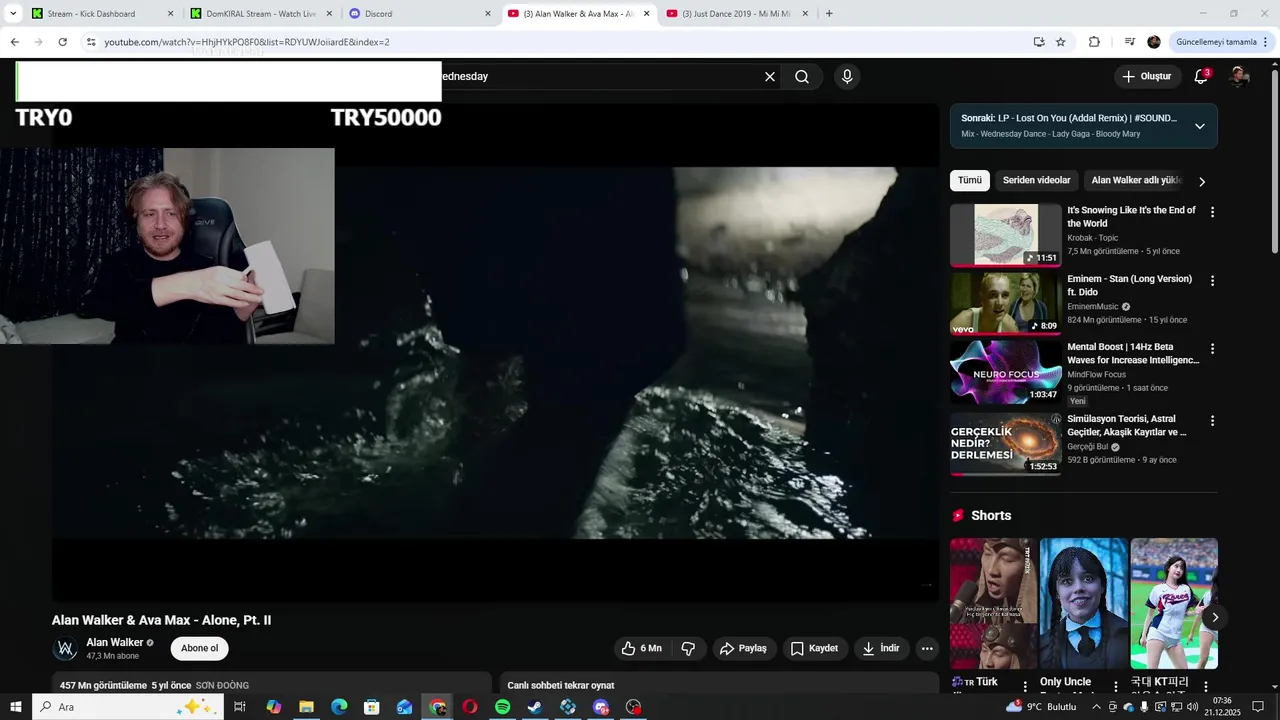Viewport: 1280px width, 720px height.
Task: Open Opera browser from taskbar
Action: coord(470,707)
